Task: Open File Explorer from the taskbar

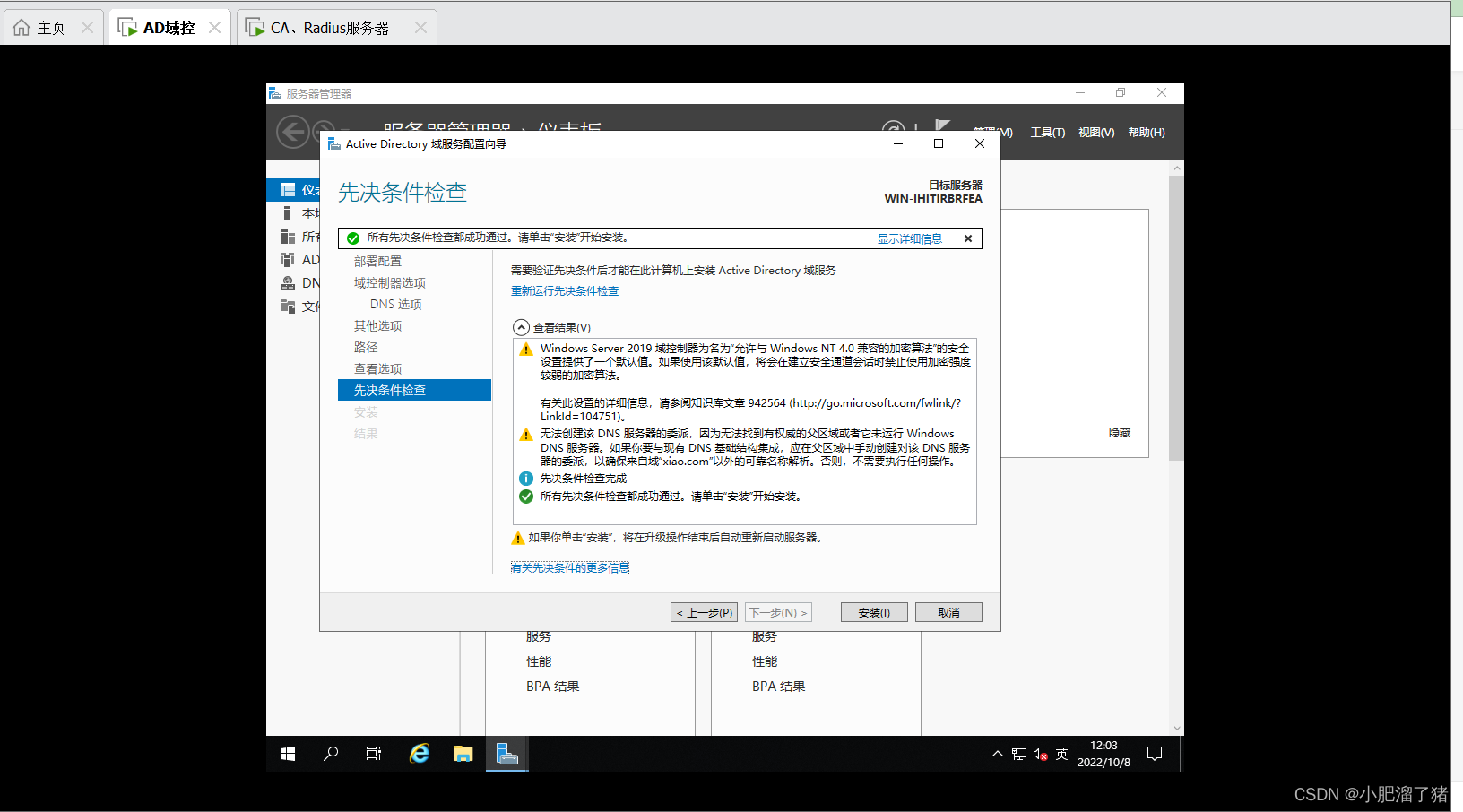Action: [x=463, y=755]
